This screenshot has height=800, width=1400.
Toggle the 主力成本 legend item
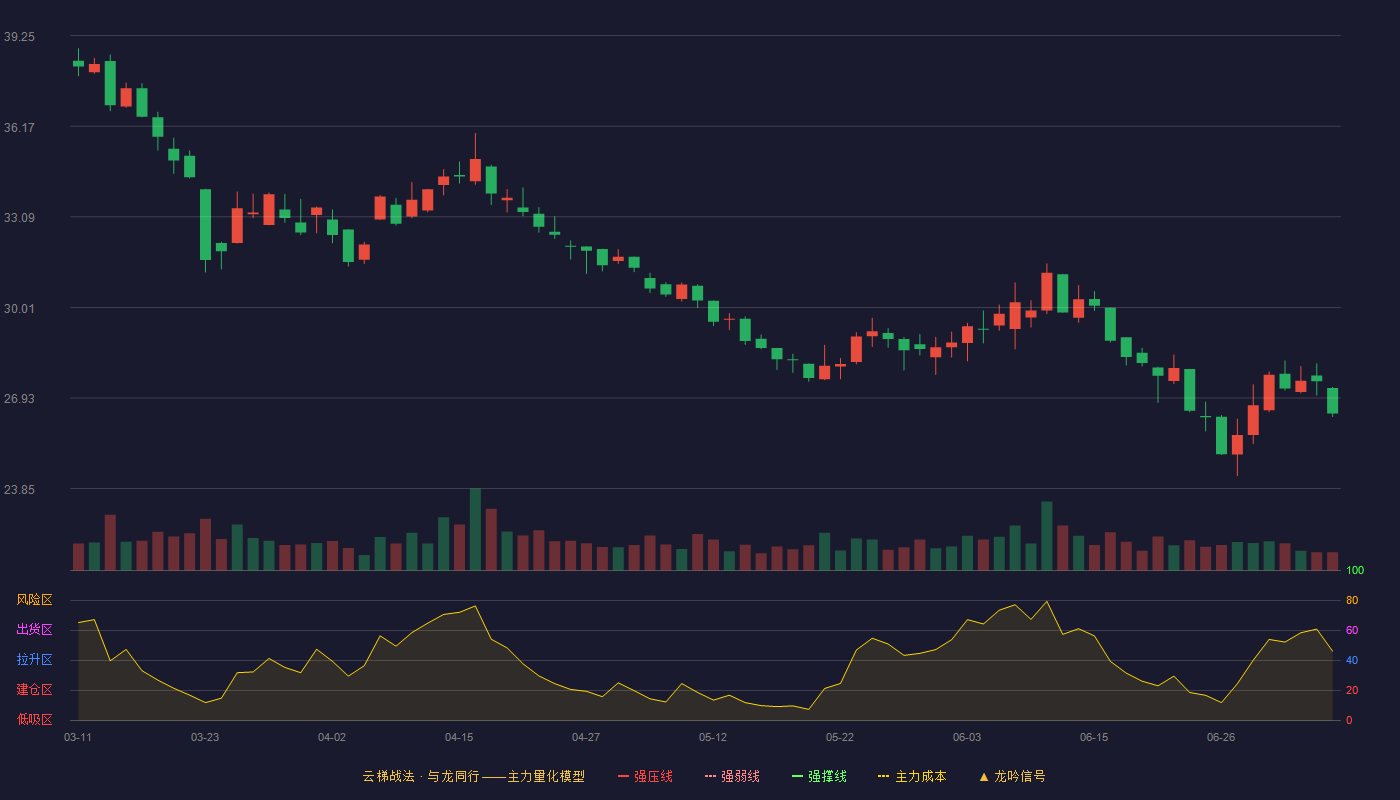point(912,776)
